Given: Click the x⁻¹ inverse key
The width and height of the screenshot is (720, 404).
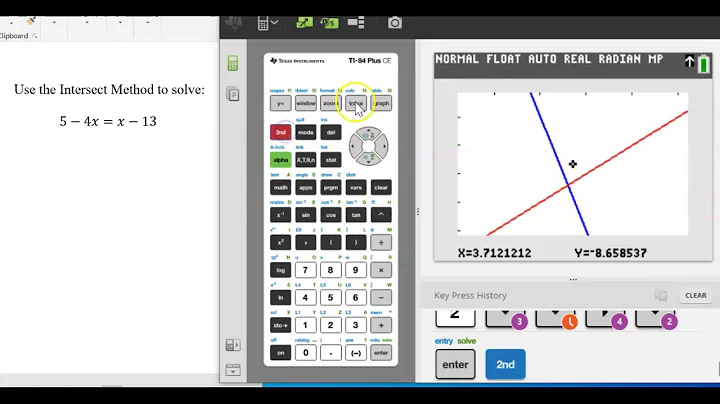Looking at the screenshot, I should click(x=281, y=215).
